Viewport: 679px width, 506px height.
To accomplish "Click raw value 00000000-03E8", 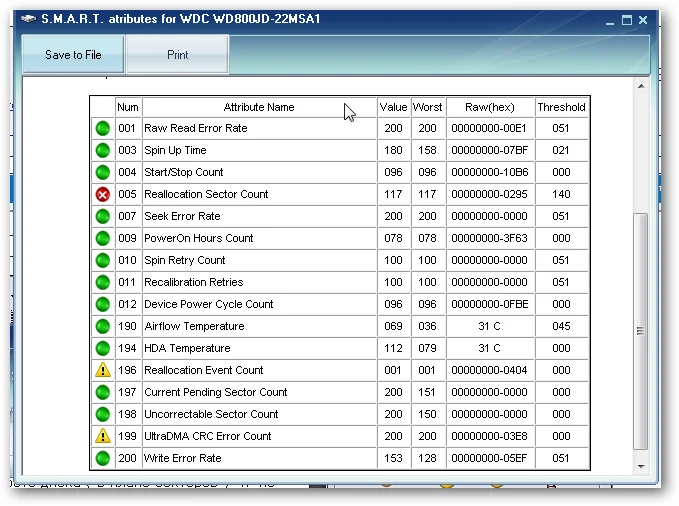I will click(489, 436).
